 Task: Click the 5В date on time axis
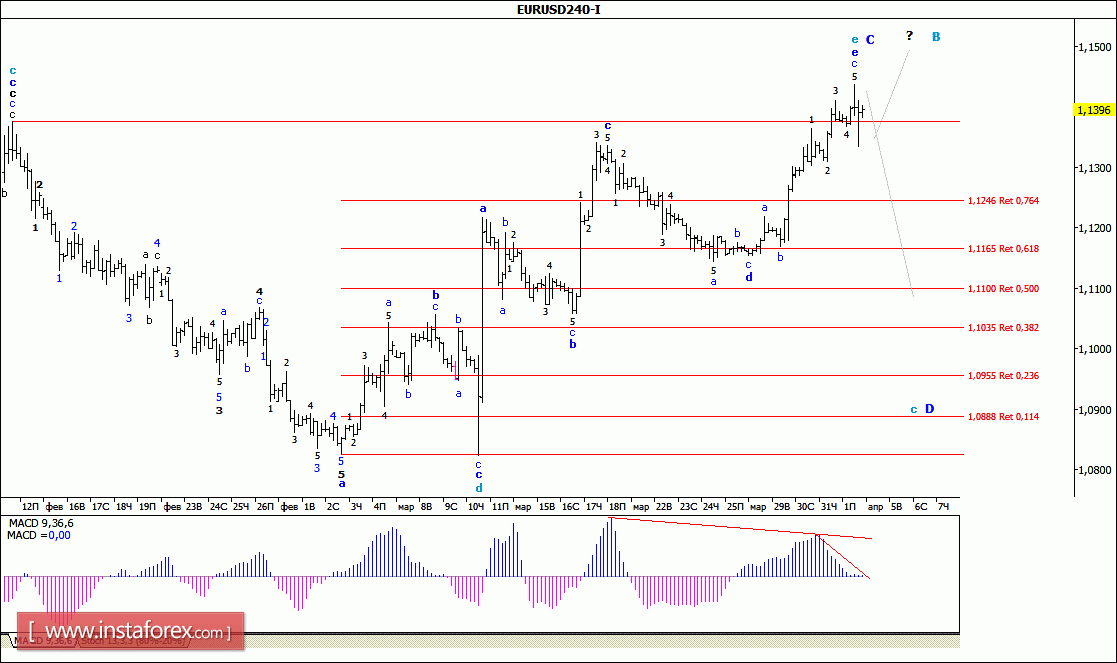897,506
